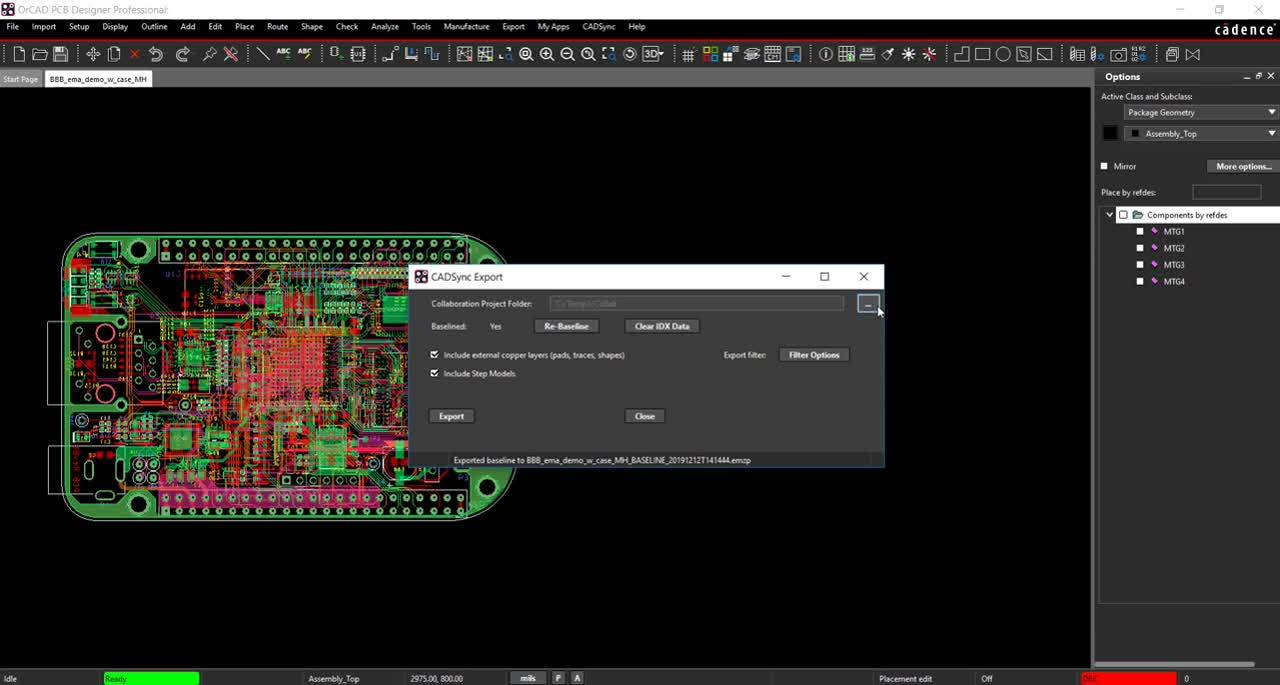Select the Add Circle shape icon
The width and height of the screenshot is (1280, 685).
[1003, 54]
